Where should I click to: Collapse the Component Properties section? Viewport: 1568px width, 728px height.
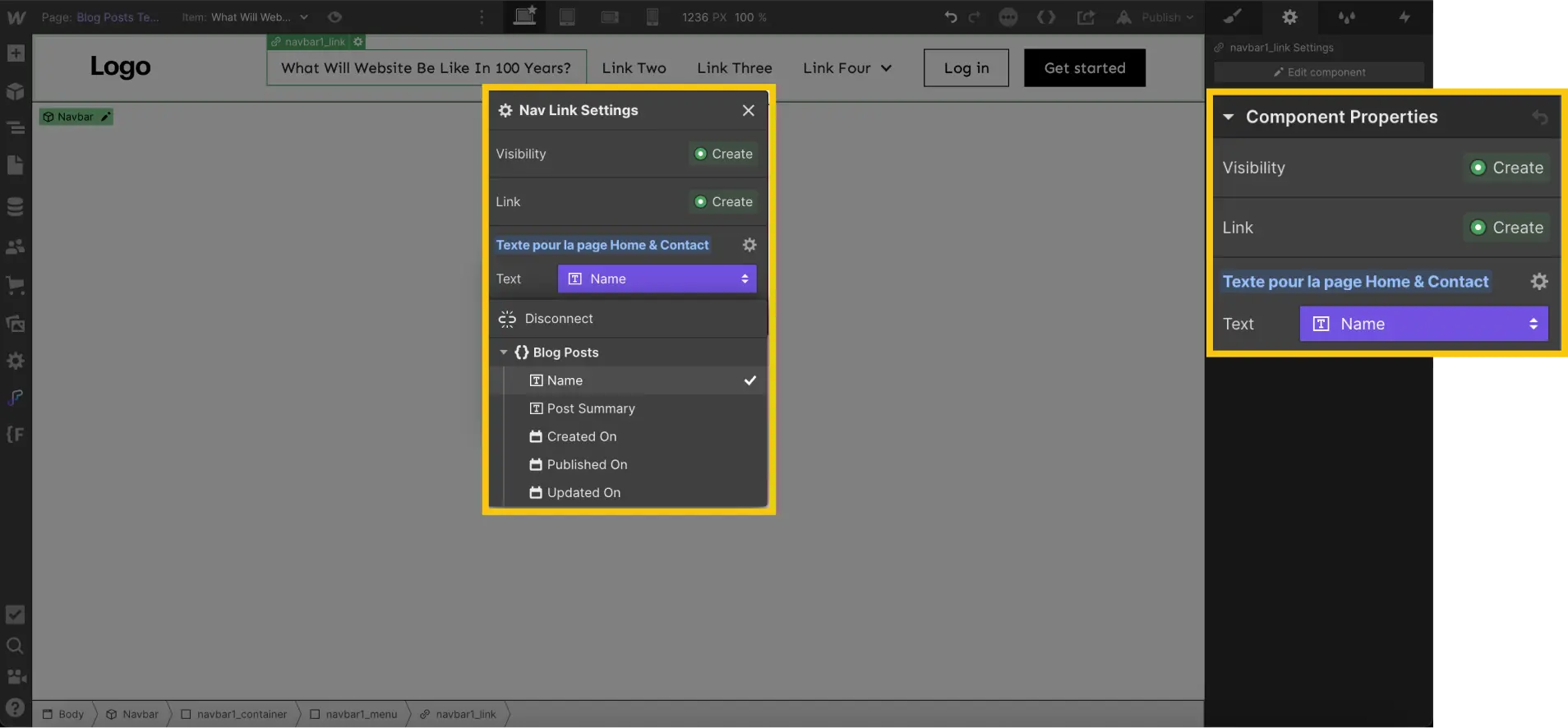tap(1229, 117)
